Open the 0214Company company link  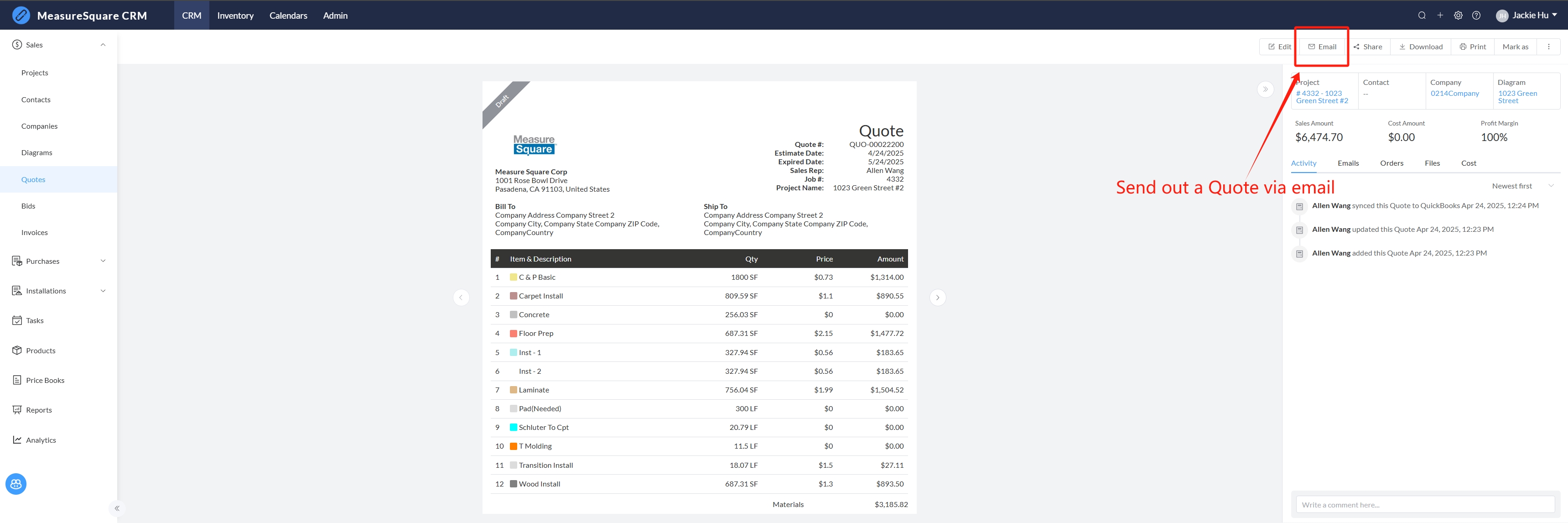pyautogui.click(x=1454, y=94)
